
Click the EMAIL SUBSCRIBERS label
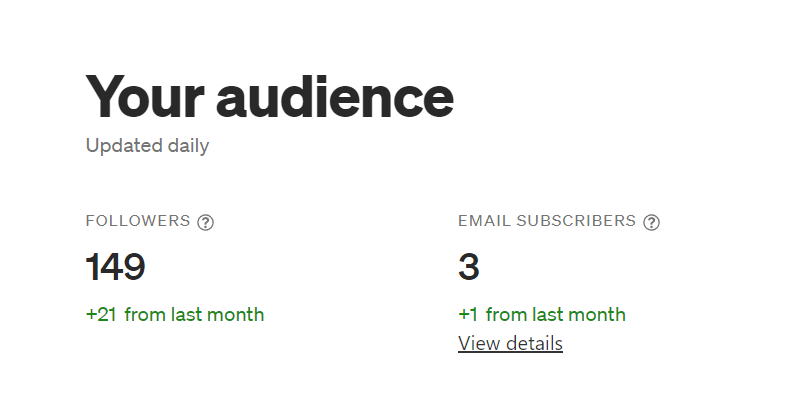(x=547, y=221)
